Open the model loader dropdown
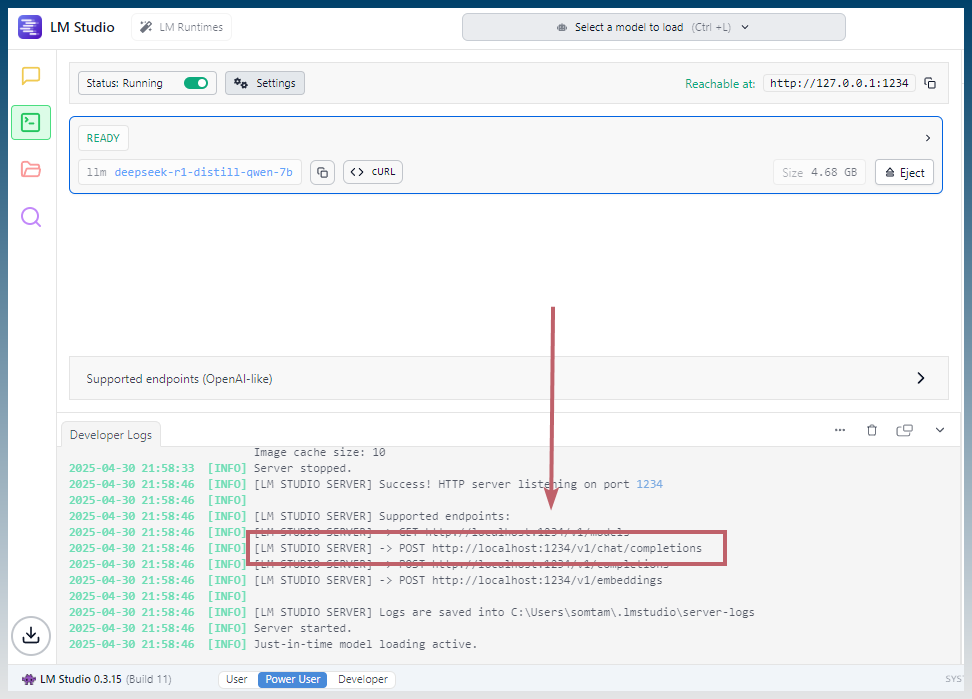The height and width of the screenshot is (699, 972). click(653, 27)
